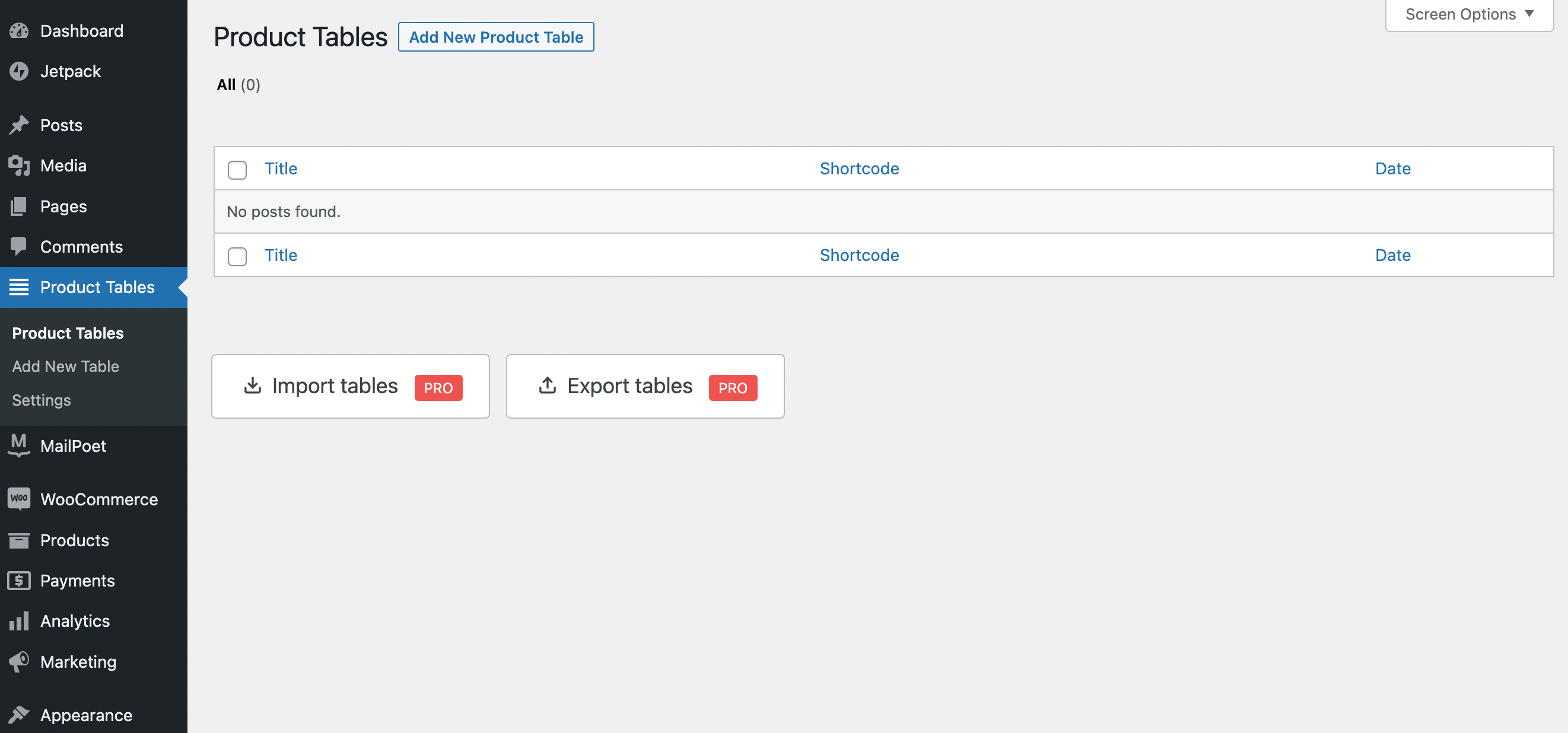This screenshot has height=733, width=1568.
Task: Expand the Screen Options dropdown
Action: click(x=1469, y=14)
